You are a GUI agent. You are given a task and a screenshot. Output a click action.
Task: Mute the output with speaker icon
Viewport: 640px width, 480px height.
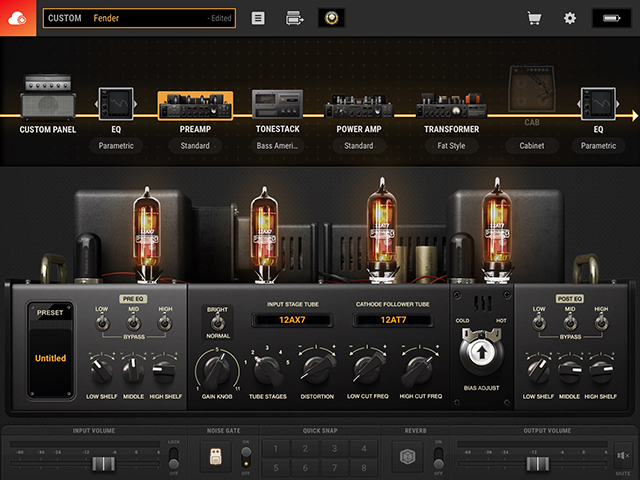coord(623,457)
